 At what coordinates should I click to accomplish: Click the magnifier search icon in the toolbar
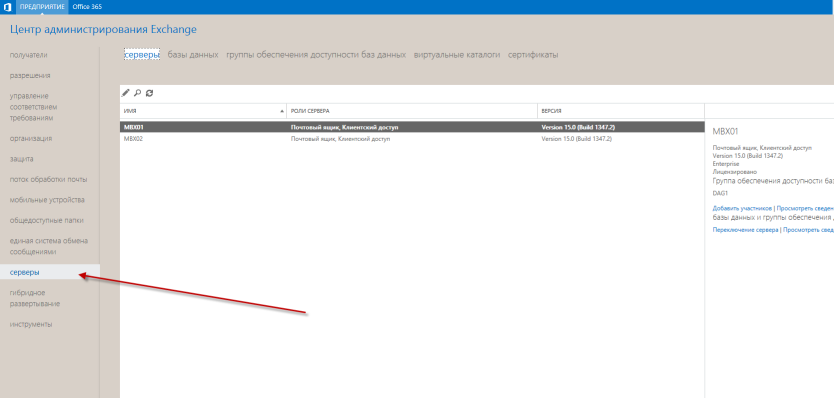pos(137,93)
